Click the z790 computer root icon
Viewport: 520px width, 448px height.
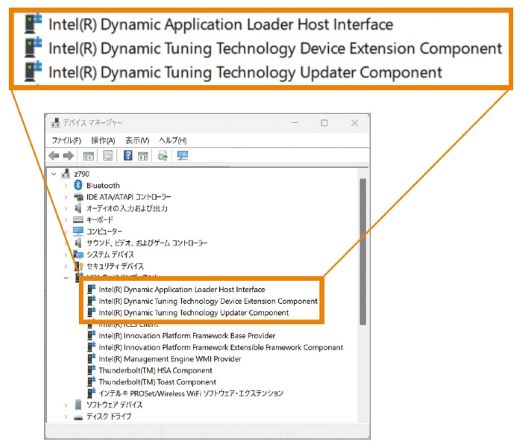point(66,174)
